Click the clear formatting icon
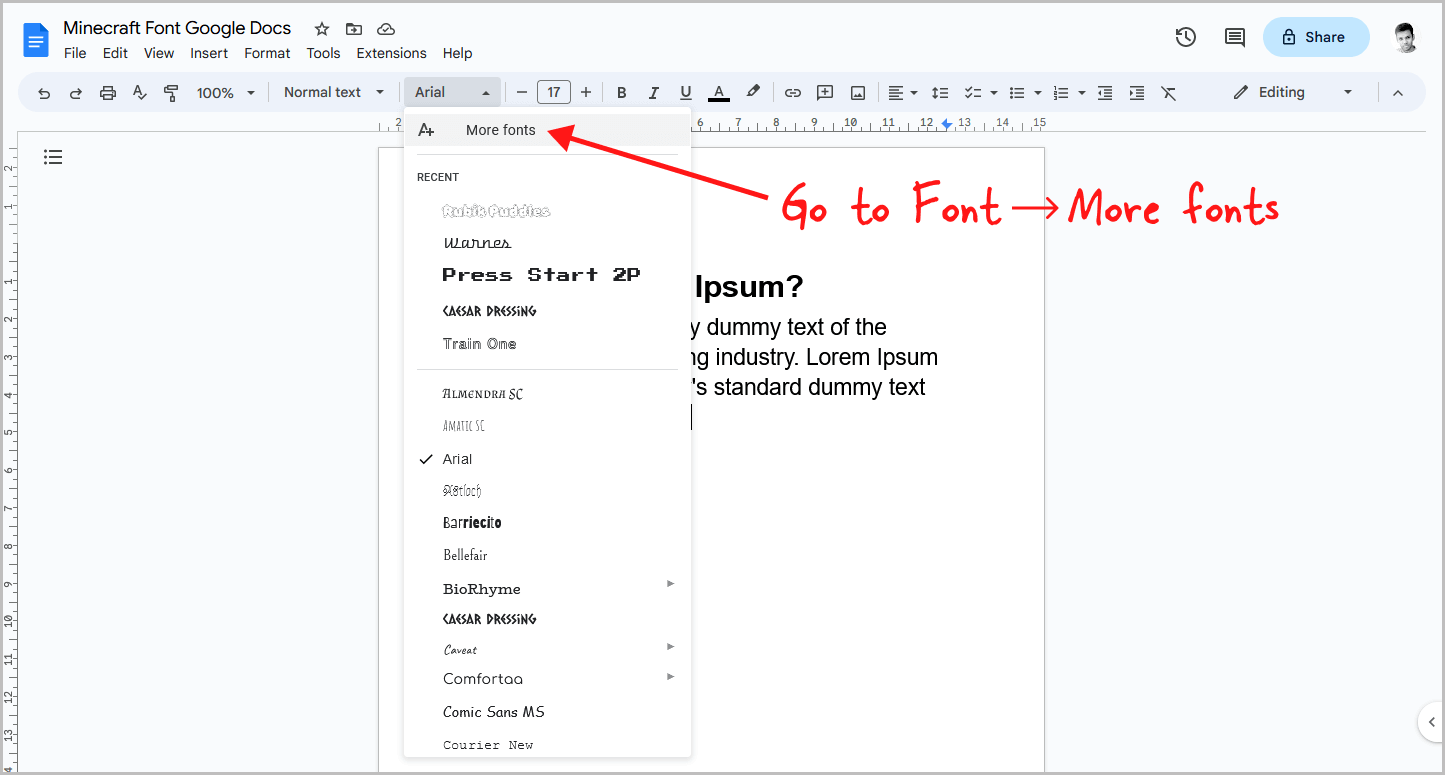The height and width of the screenshot is (775, 1445). [1169, 93]
